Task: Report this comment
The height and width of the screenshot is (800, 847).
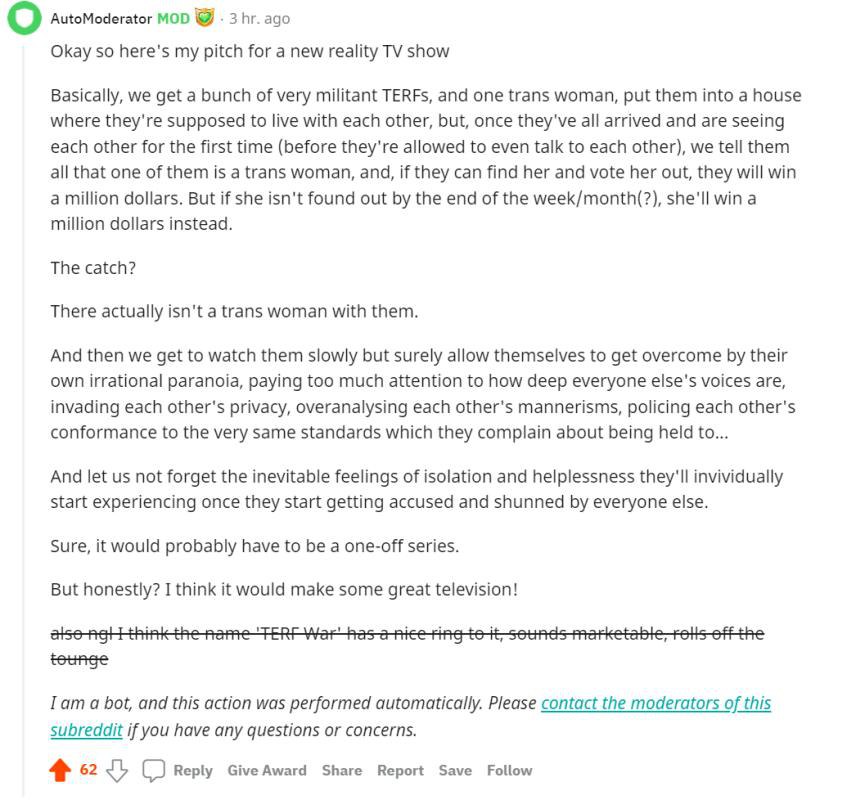Action: [x=400, y=770]
